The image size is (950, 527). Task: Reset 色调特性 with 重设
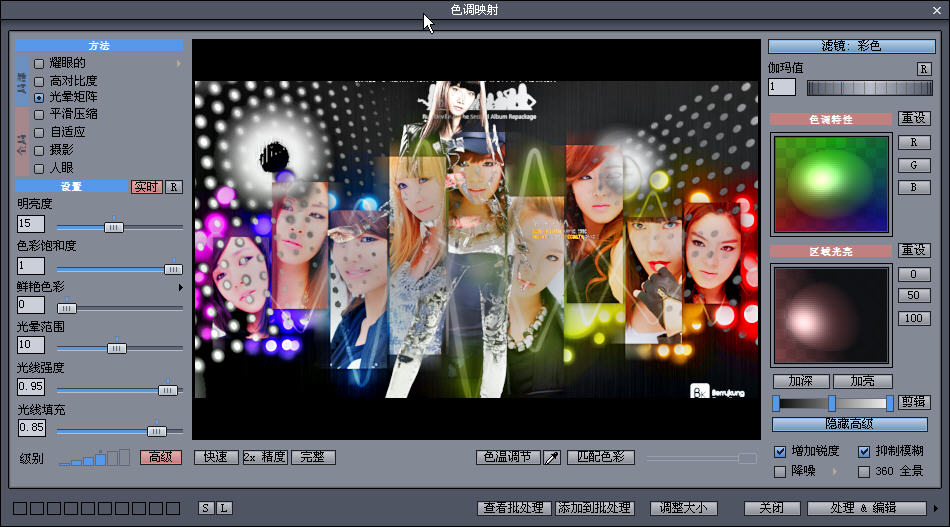click(914, 118)
